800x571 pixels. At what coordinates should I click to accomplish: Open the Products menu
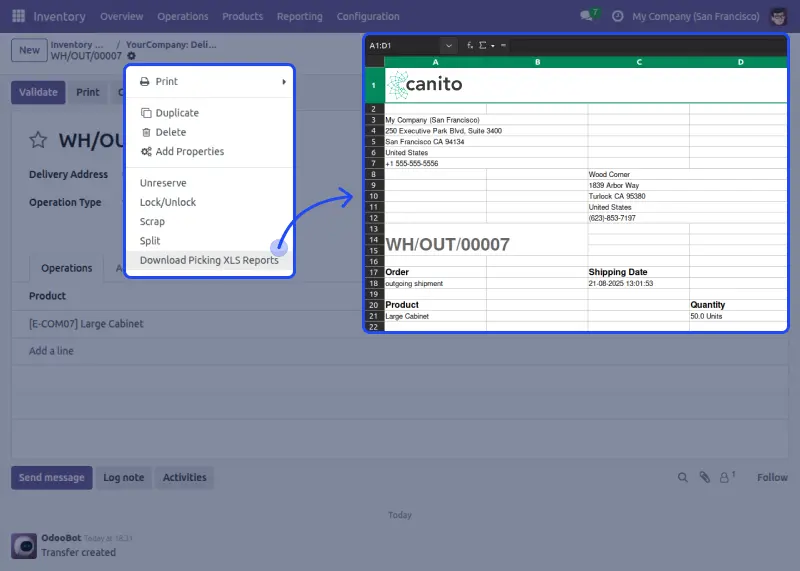point(242,16)
